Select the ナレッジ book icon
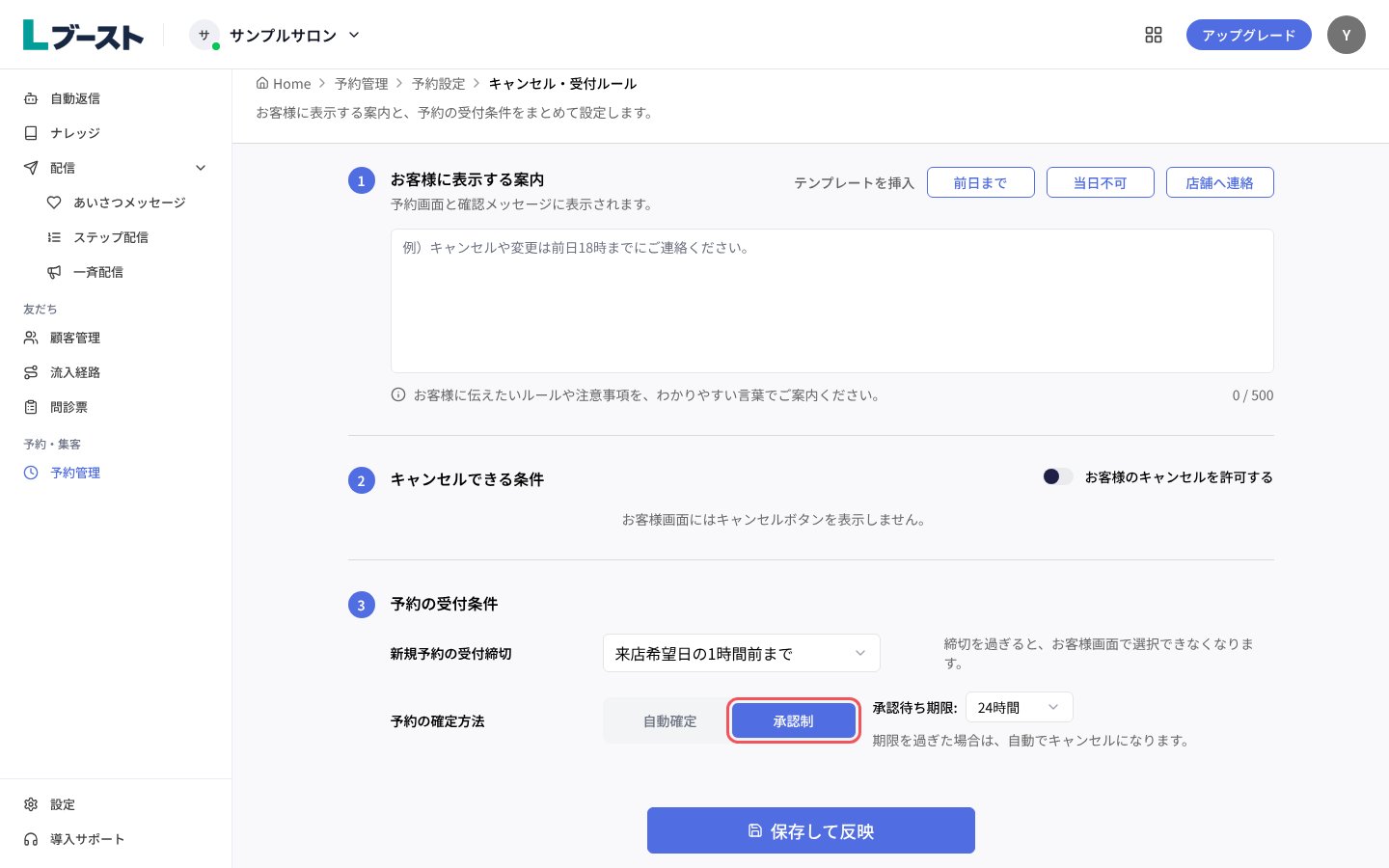Viewport: 1389px width, 868px height. click(x=31, y=133)
